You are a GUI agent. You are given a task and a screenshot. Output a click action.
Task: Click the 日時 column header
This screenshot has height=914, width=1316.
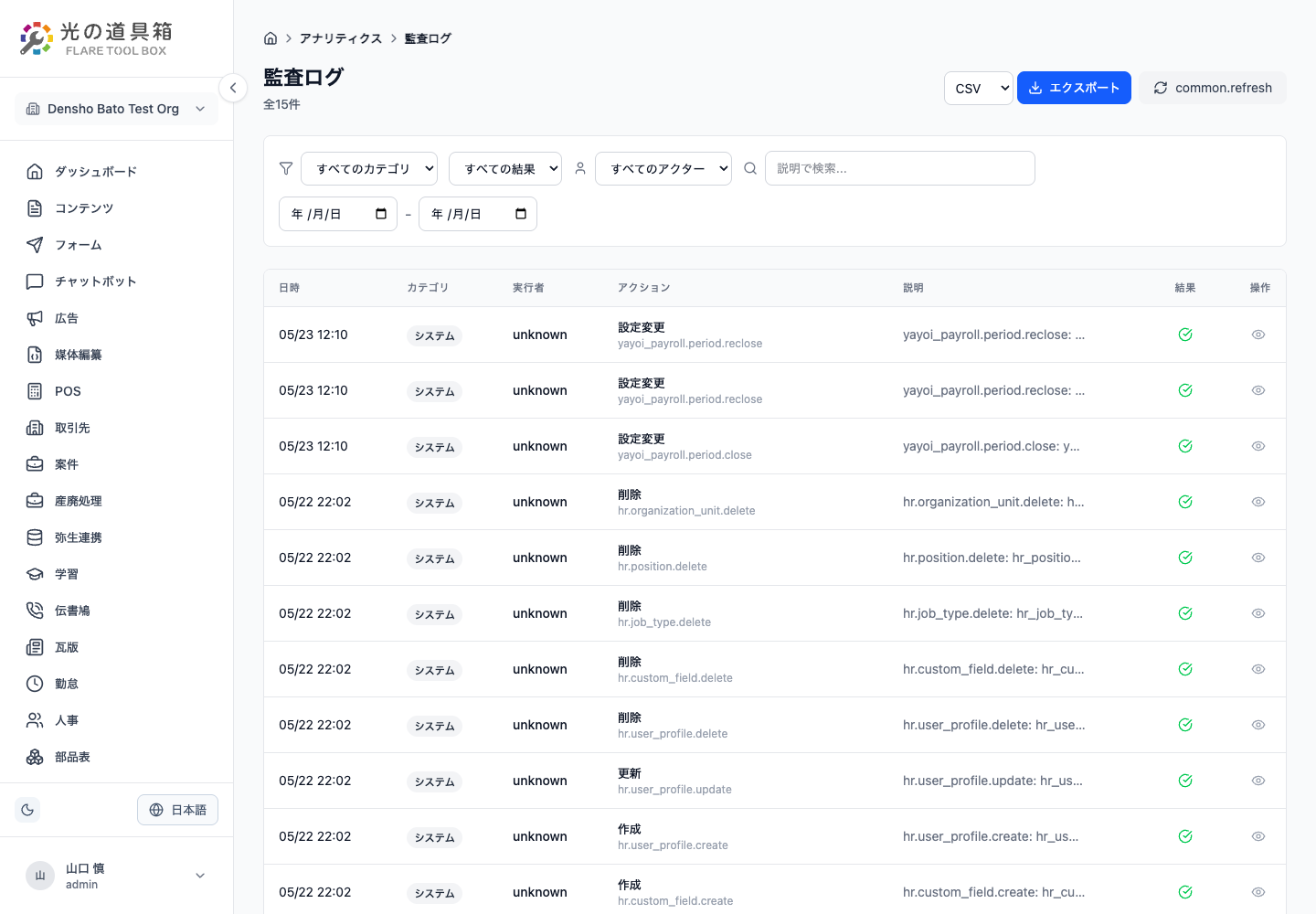pyautogui.click(x=290, y=288)
